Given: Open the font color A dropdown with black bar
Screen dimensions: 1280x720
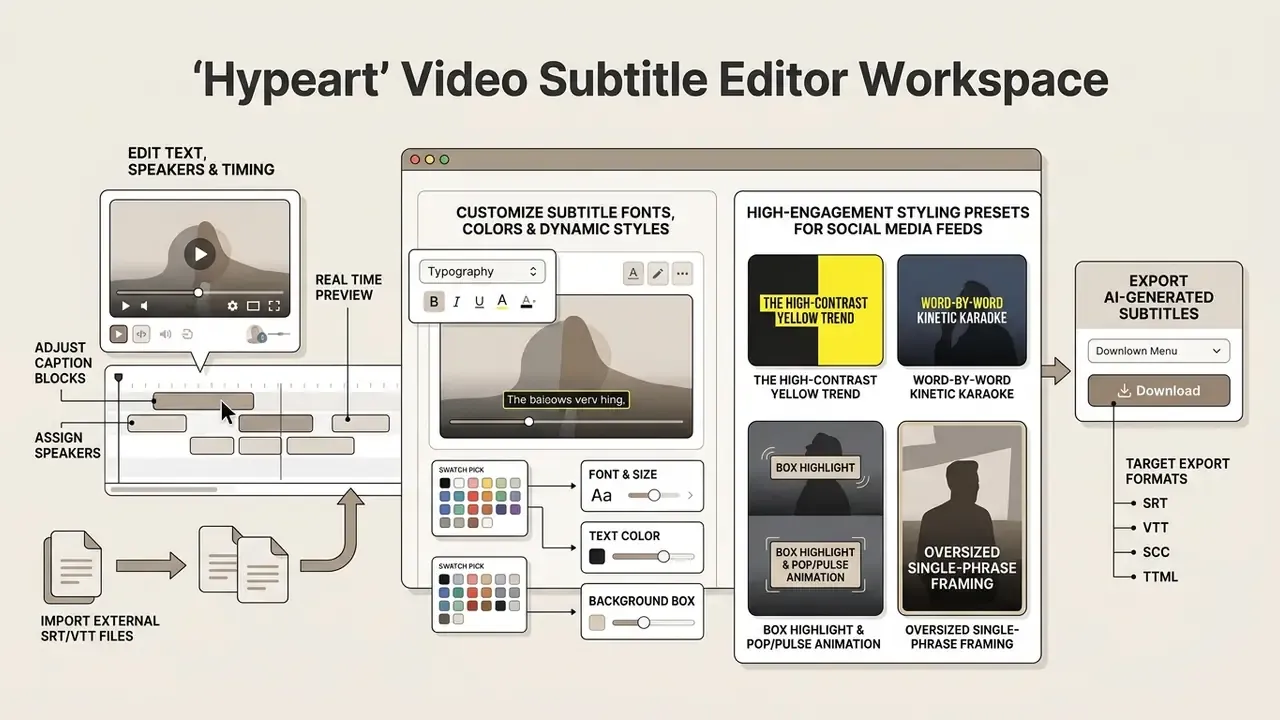Looking at the screenshot, I should pyautogui.click(x=528, y=302).
